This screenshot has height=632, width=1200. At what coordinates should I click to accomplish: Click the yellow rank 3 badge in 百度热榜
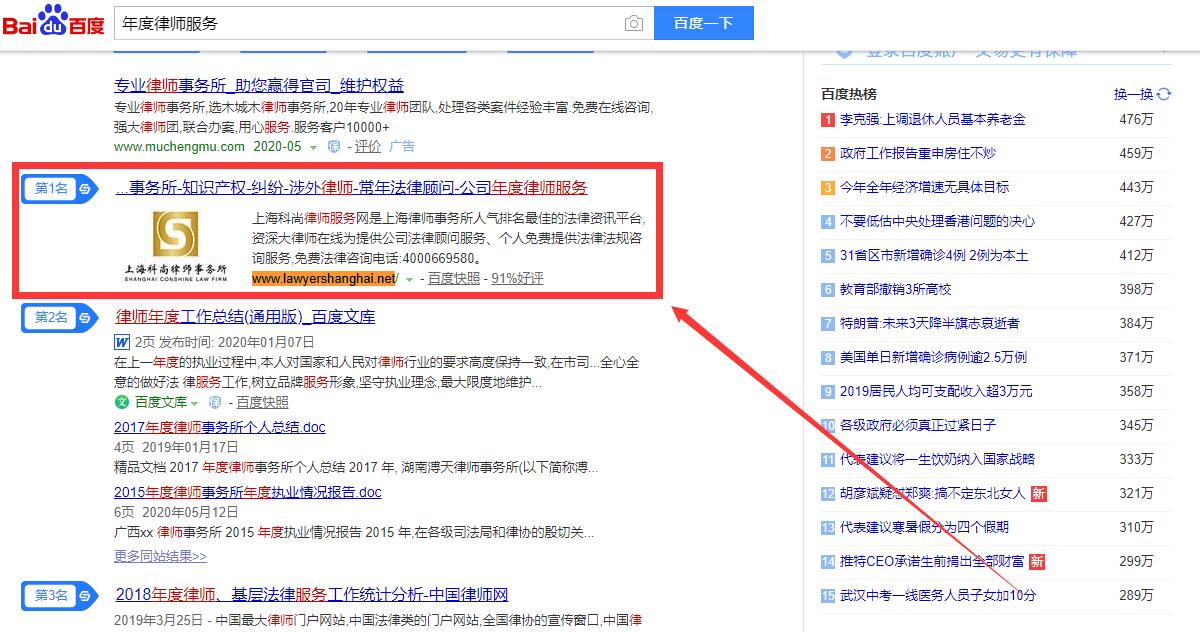click(x=828, y=188)
